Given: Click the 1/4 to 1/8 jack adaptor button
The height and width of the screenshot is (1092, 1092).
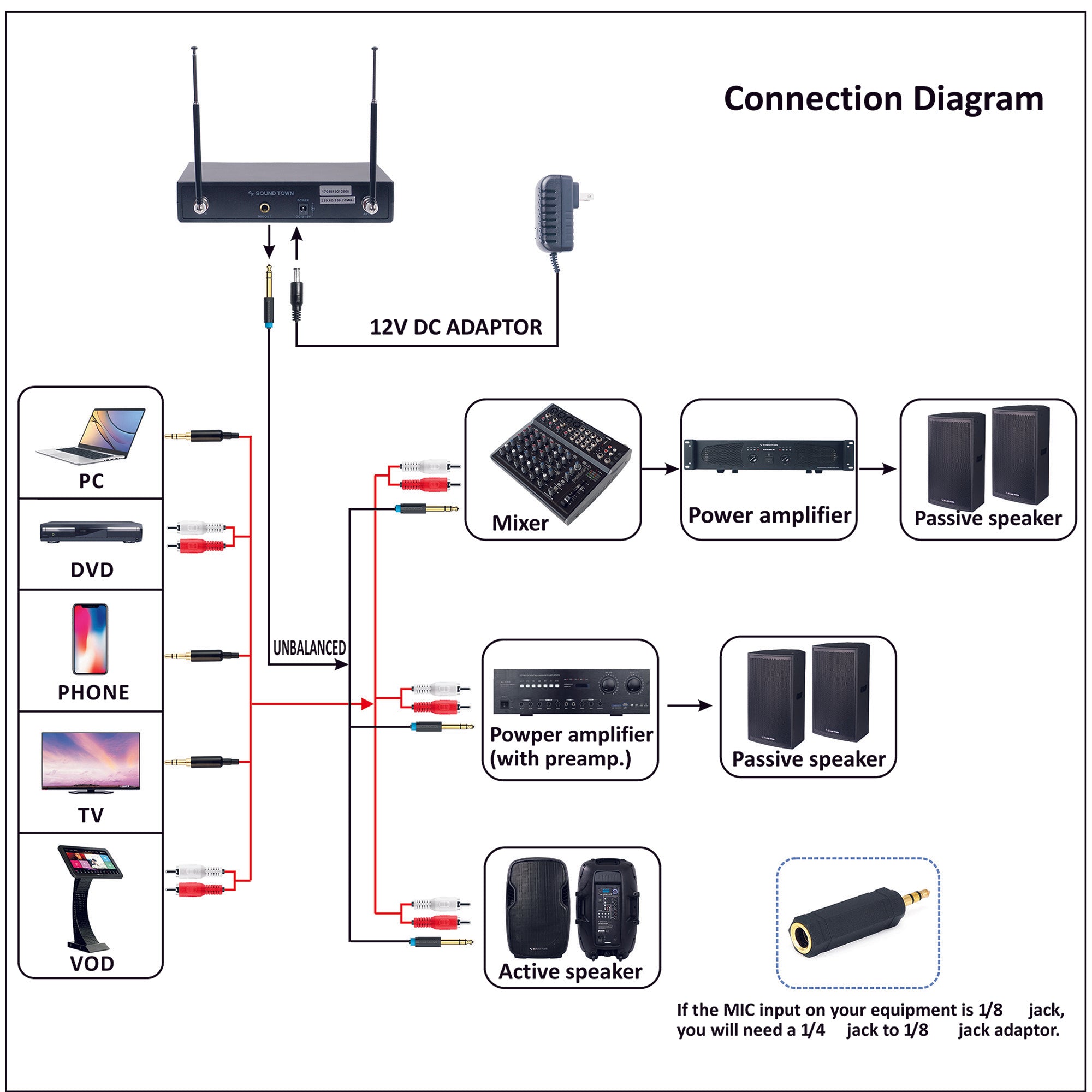Looking at the screenshot, I should point(900,920).
